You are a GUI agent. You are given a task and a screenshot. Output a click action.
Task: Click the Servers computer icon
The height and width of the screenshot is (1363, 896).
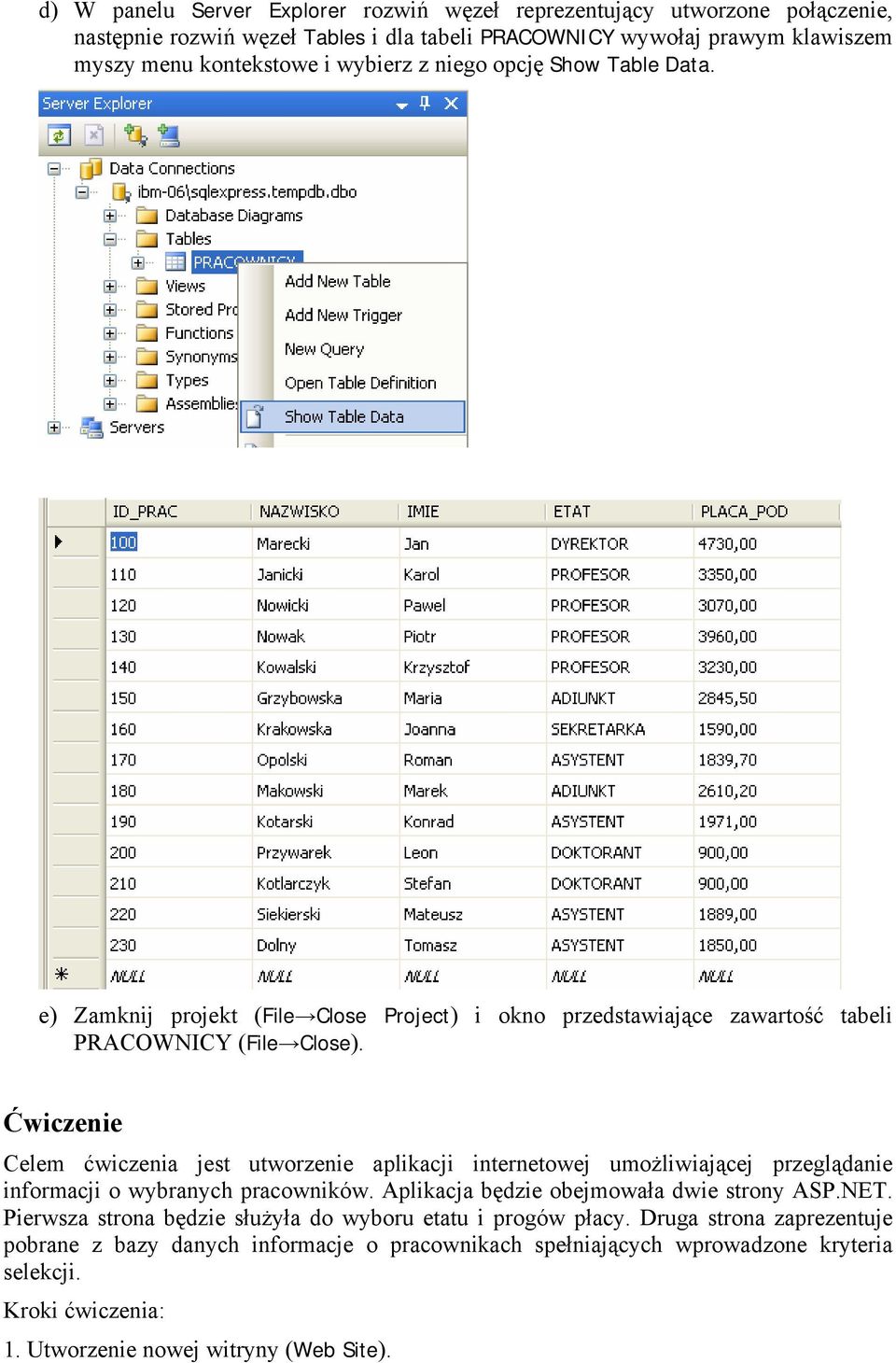tap(91, 428)
